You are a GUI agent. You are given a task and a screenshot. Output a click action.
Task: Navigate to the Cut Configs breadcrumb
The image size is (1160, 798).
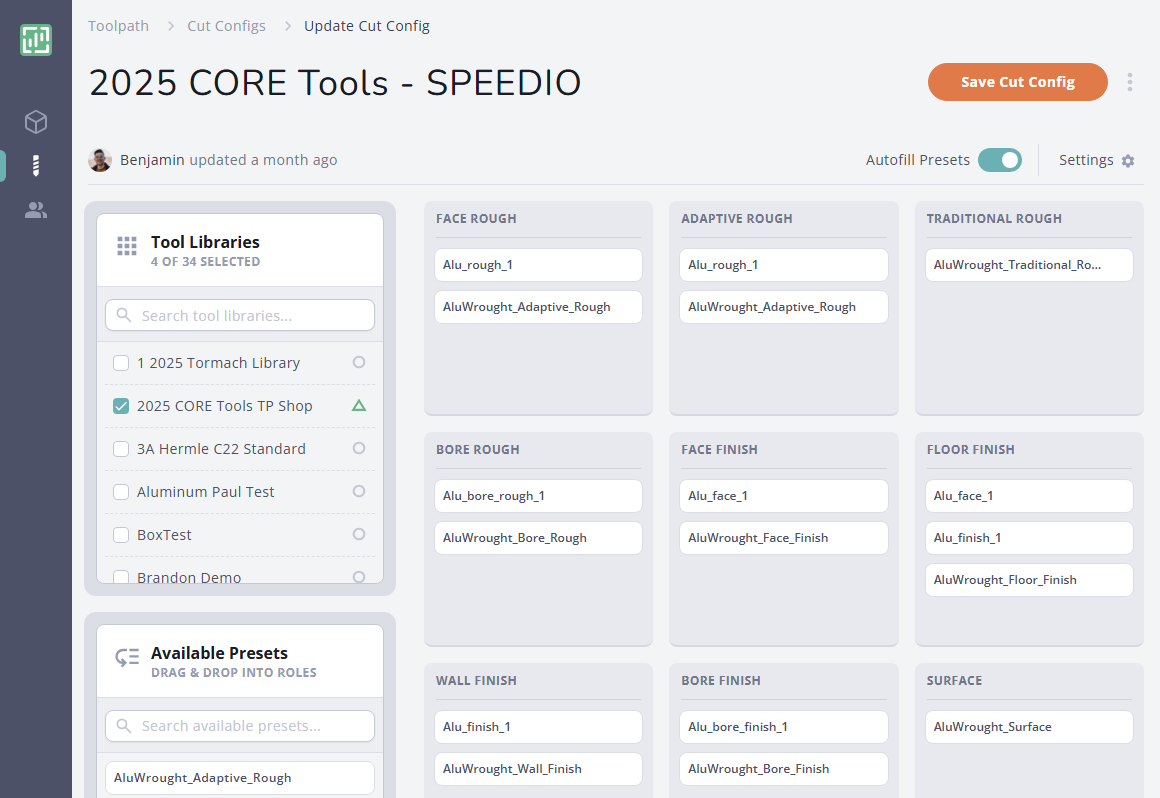[226, 25]
